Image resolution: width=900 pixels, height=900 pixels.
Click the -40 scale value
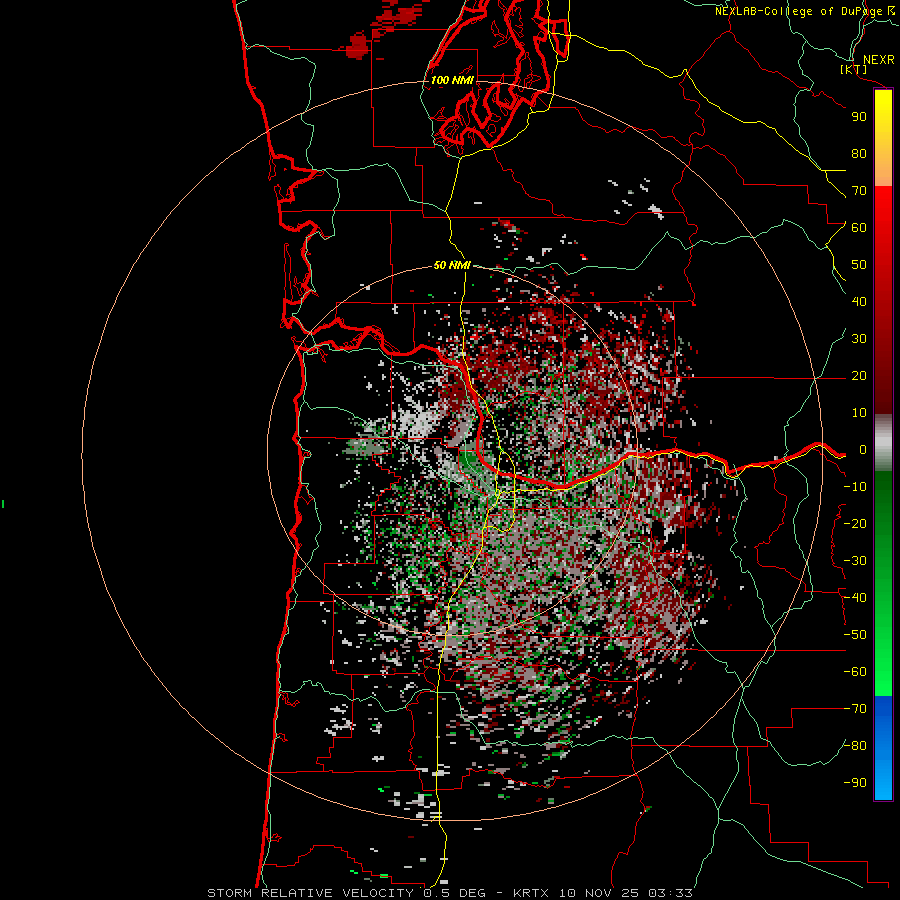(855, 598)
